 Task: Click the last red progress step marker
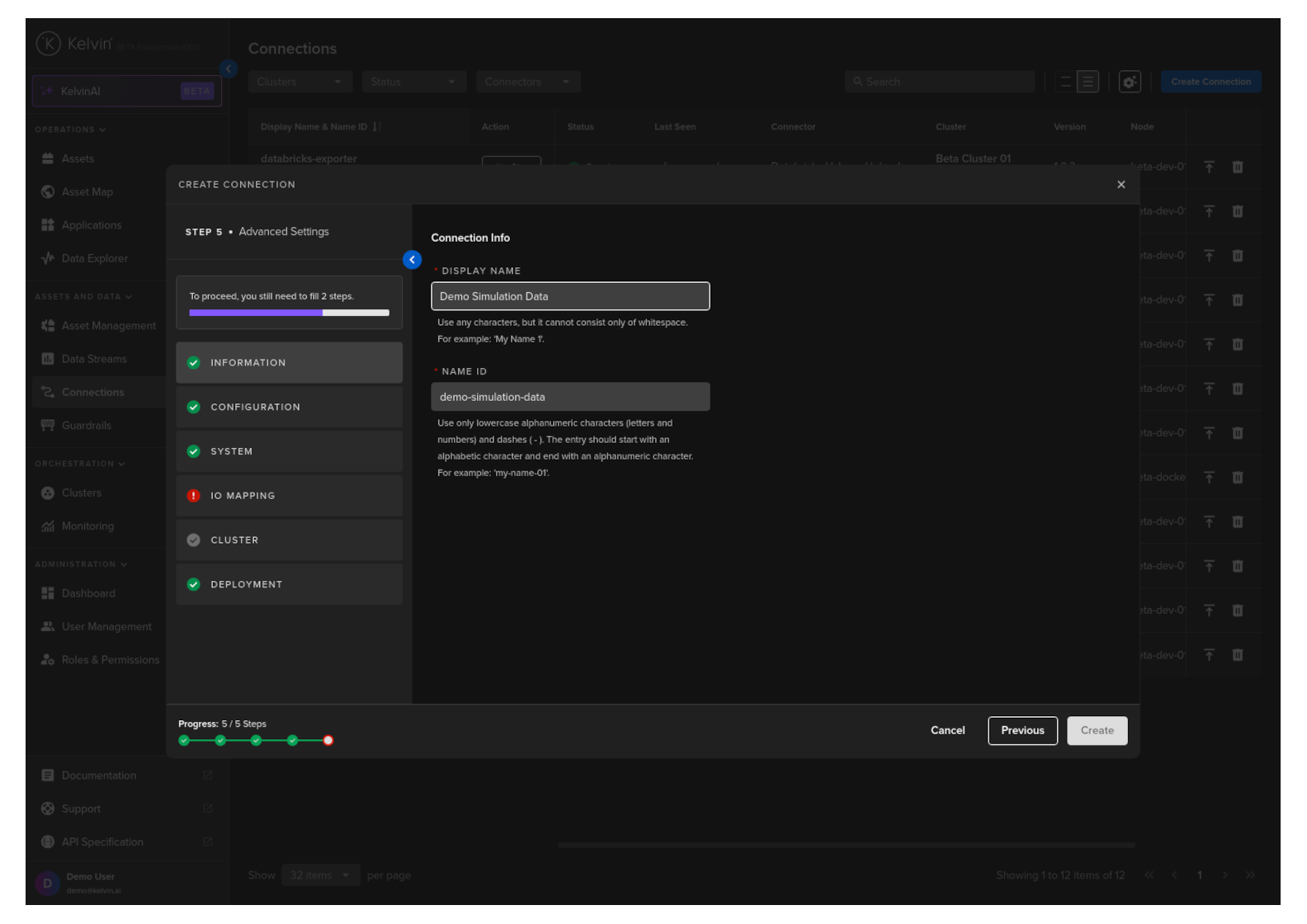click(x=328, y=741)
